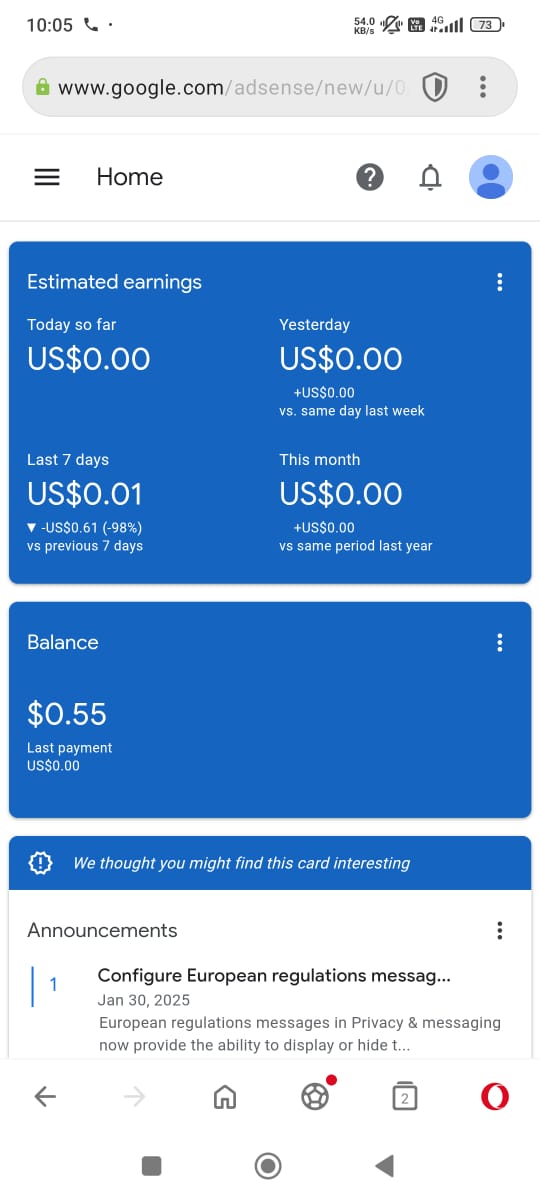Open the tabs switcher showing 2
Viewport: 540px width, 1200px height.
coord(404,1096)
